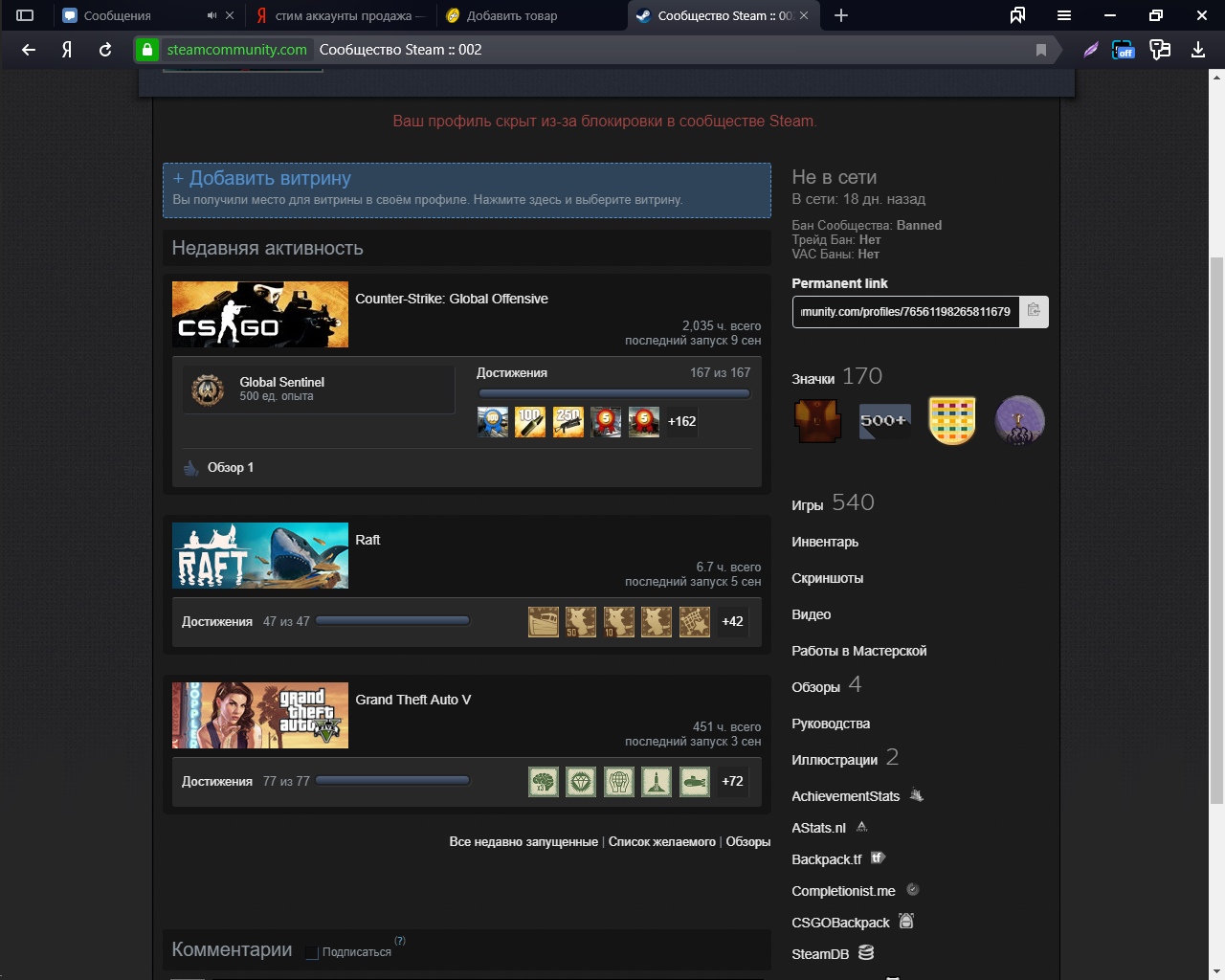Switch to the Сообщения tab
The width and height of the screenshot is (1225, 980).
coord(118,15)
